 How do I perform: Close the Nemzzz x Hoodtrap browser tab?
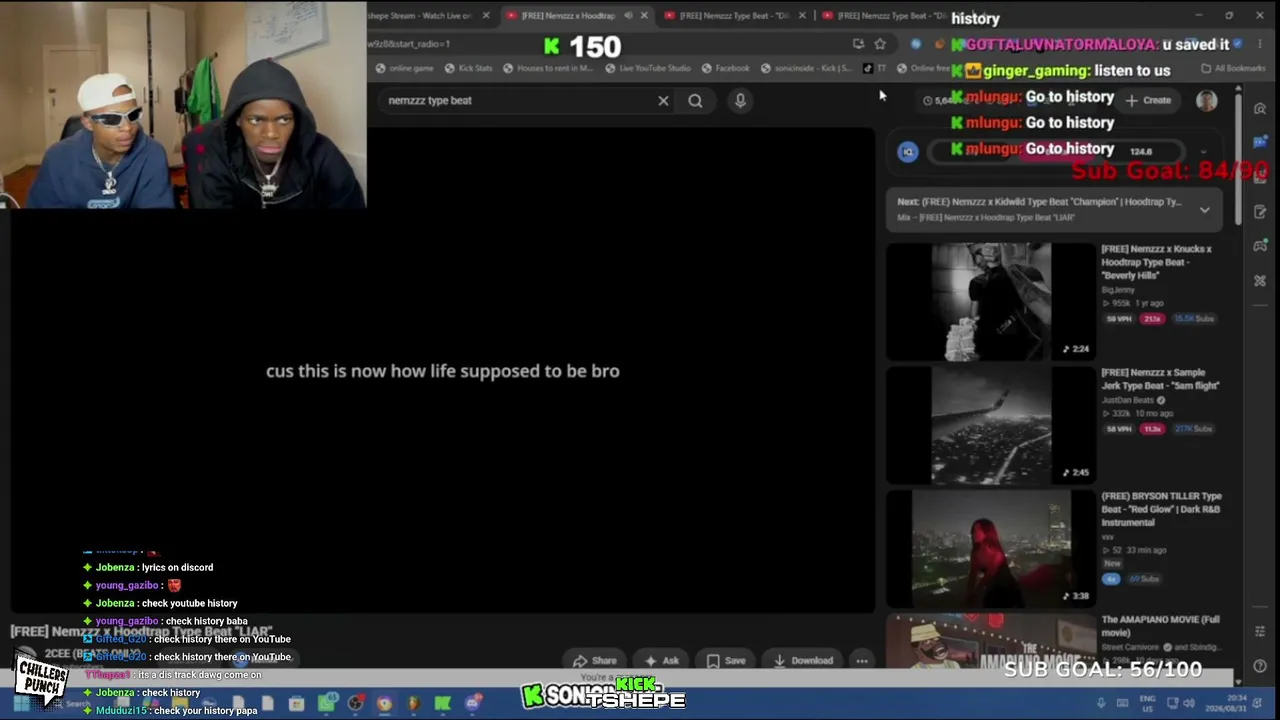644,15
